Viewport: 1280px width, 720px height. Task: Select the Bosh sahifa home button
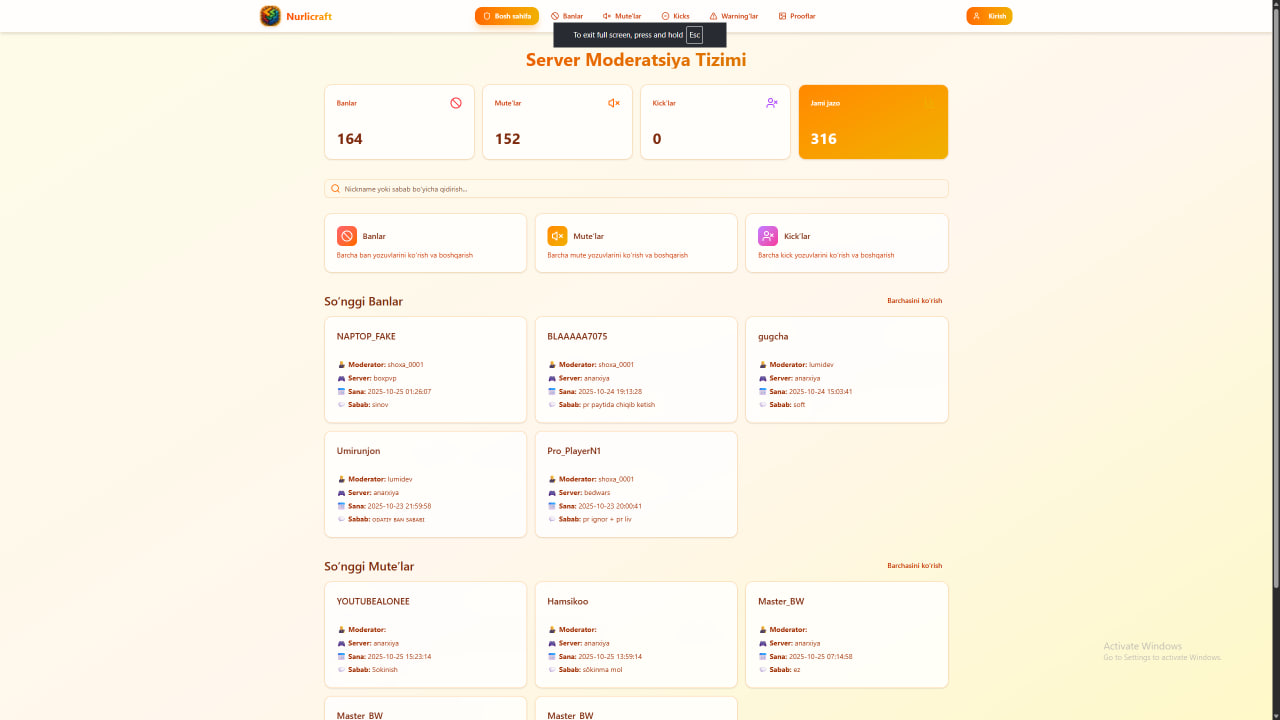point(507,16)
